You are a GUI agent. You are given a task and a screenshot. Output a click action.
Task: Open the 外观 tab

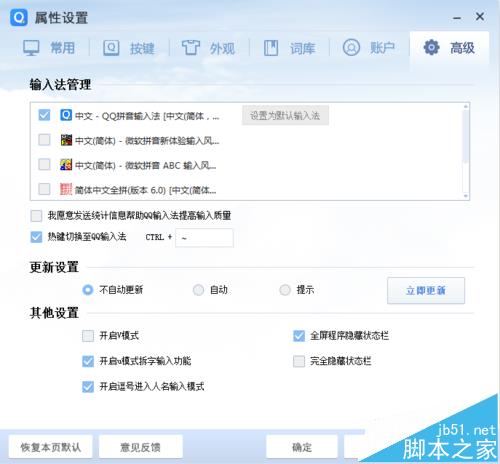click(x=209, y=48)
